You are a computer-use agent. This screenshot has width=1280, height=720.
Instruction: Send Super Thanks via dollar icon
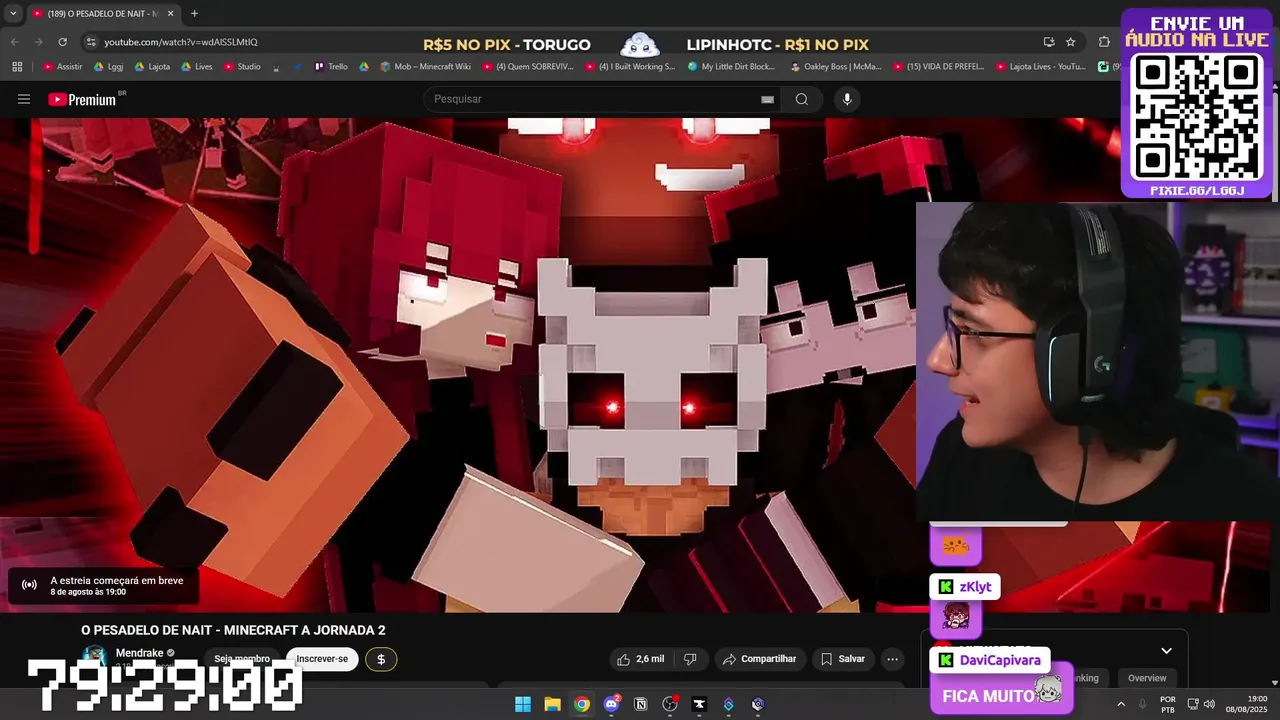click(381, 659)
